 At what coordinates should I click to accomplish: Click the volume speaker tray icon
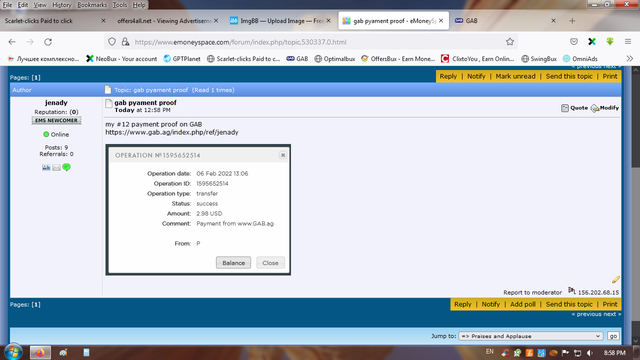(x=589, y=353)
